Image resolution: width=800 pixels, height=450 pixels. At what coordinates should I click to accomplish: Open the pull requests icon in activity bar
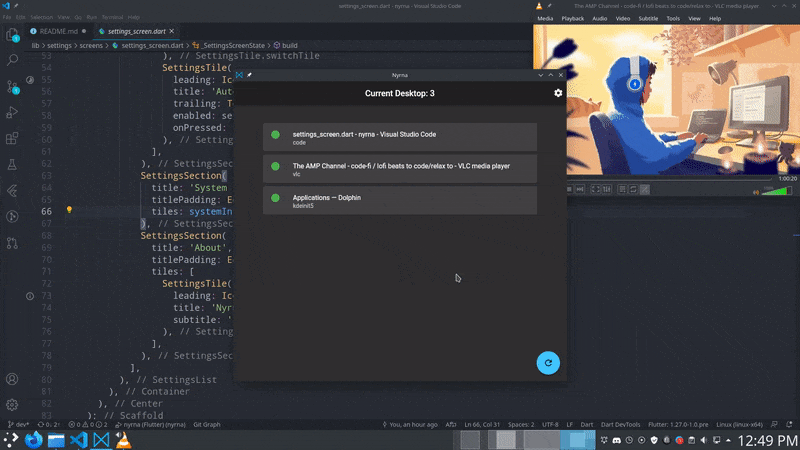[12, 243]
